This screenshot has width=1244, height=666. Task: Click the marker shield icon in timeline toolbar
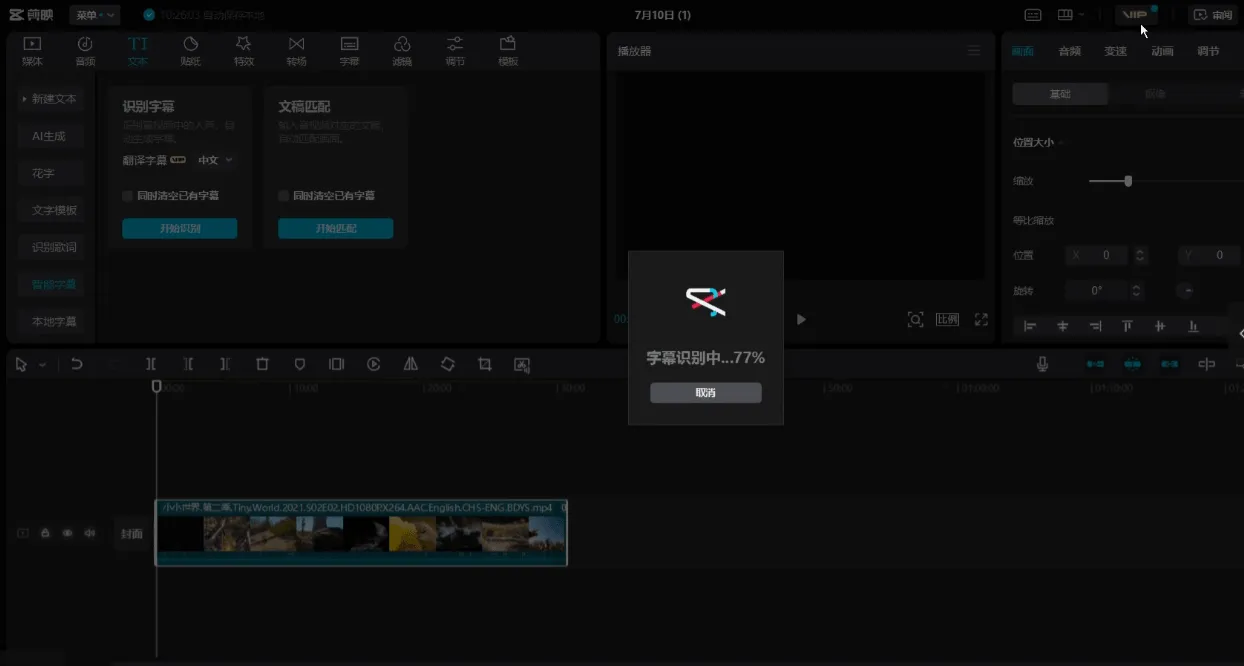(299, 365)
